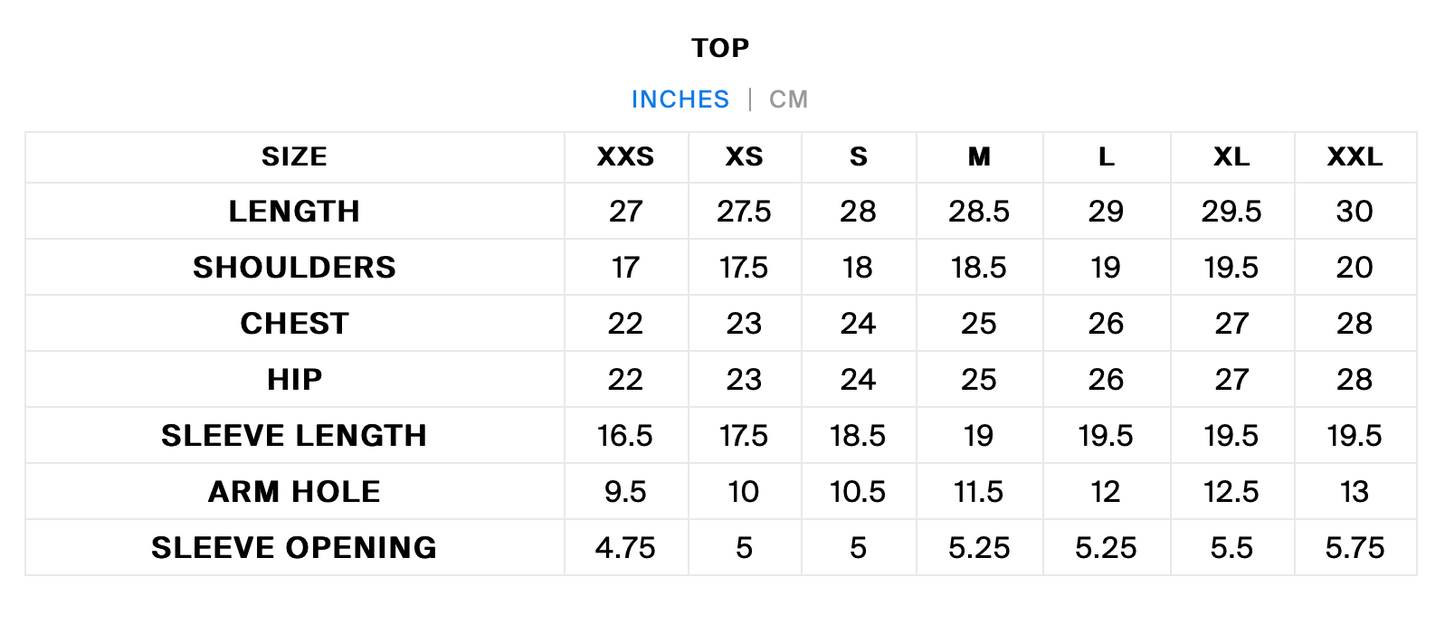Viewport: 1445px width, 624px height.
Task: Click the TOP chart heading
Action: click(x=720, y=48)
